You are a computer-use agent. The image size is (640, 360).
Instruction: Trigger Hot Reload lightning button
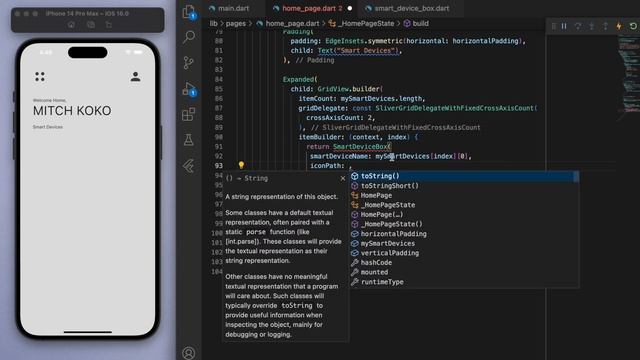[x=619, y=26]
